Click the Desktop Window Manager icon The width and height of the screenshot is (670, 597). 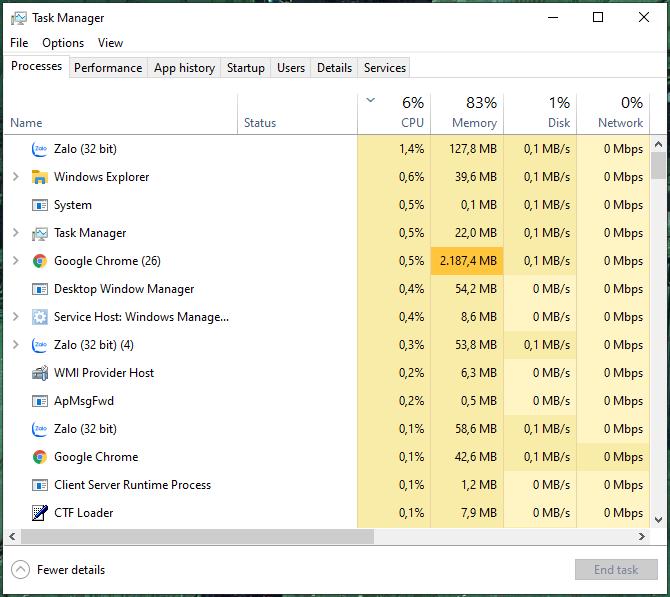(x=39, y=289)
